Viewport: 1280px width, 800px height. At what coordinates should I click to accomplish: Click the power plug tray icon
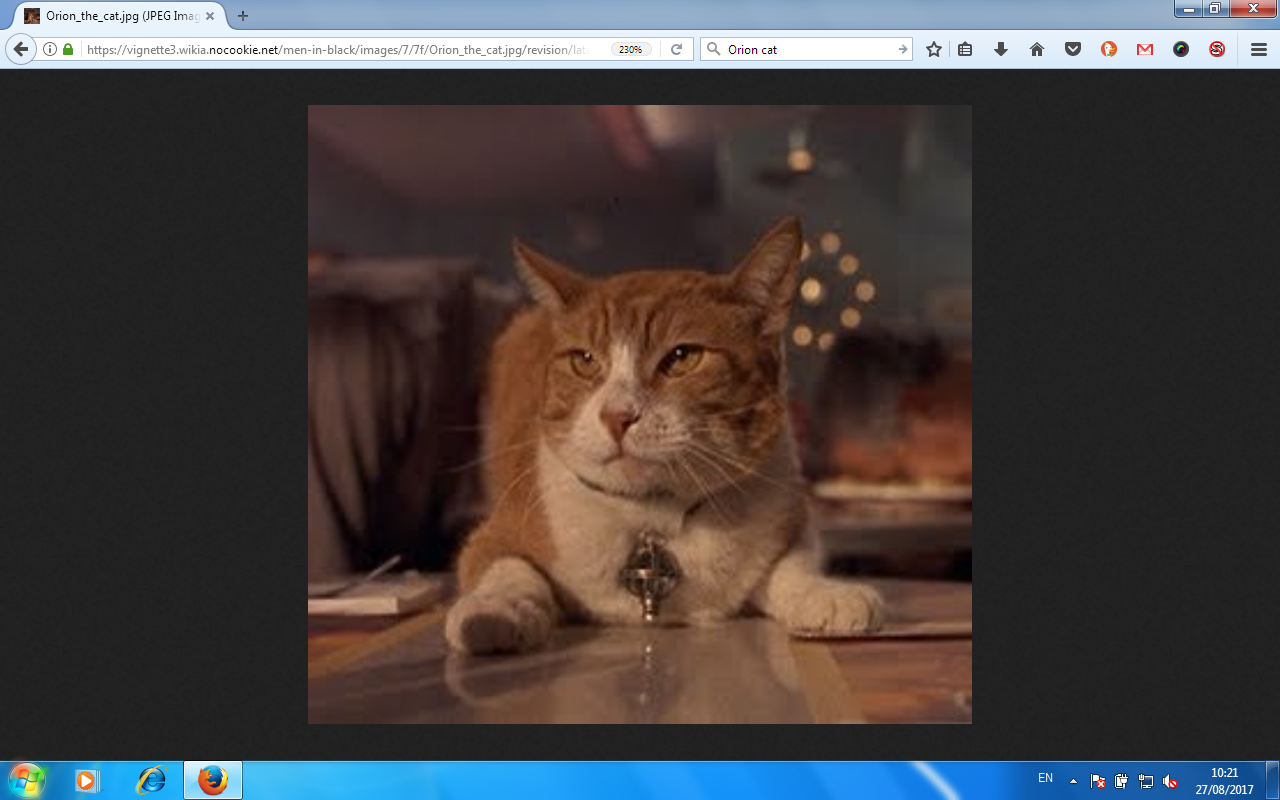point(1121,781)
